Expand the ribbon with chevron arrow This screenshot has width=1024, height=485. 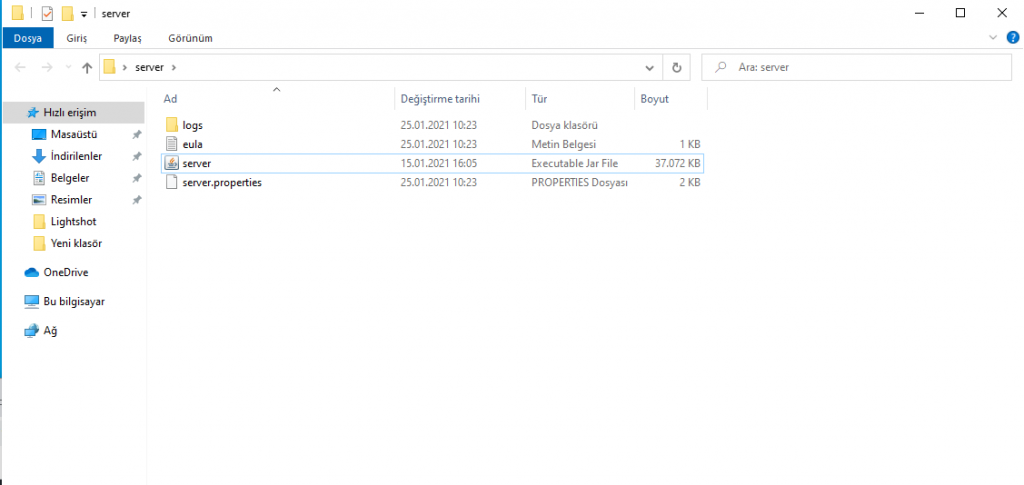[993, 37]
